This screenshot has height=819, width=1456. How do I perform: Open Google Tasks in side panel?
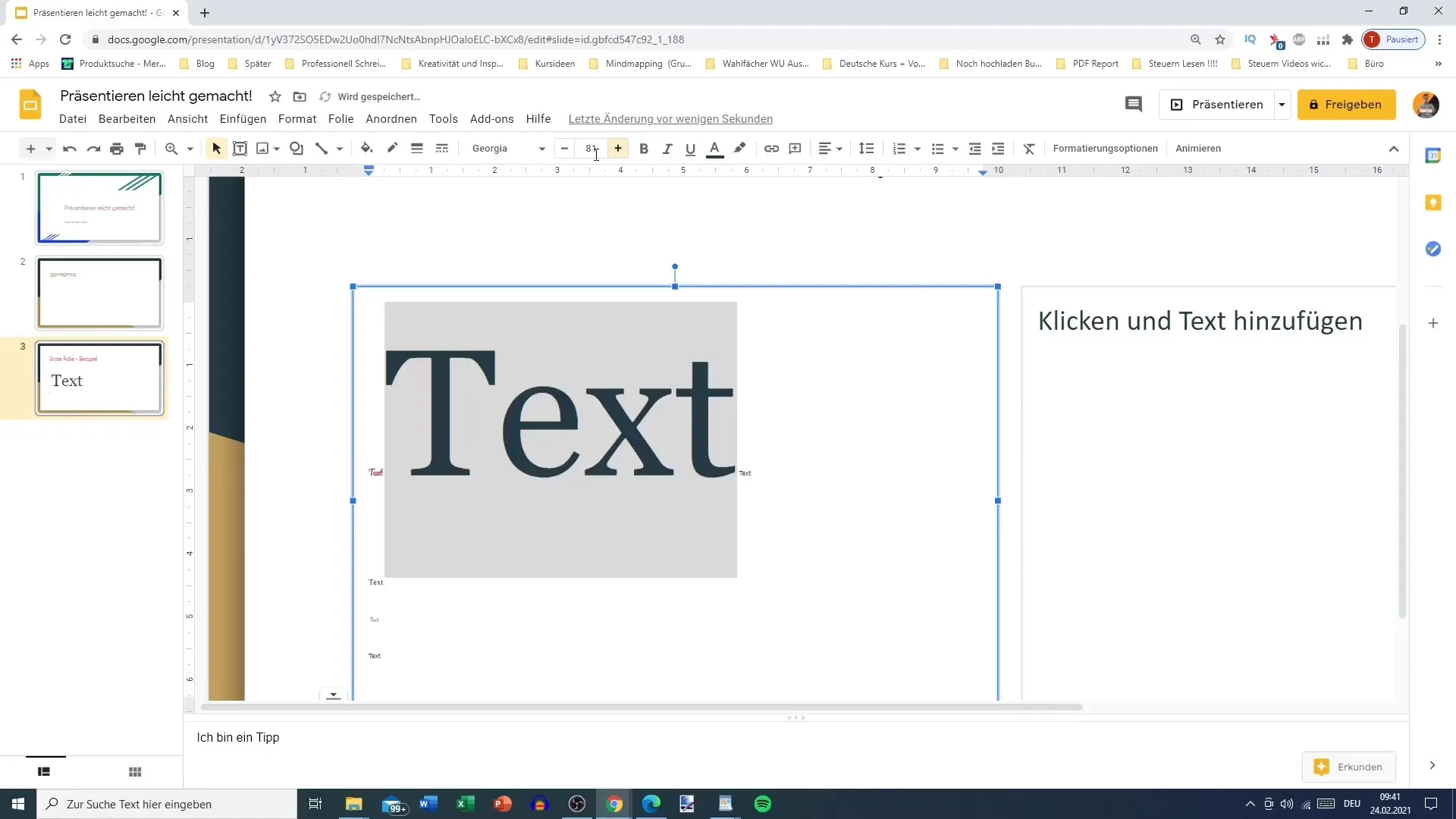(x=1432, y=249)
